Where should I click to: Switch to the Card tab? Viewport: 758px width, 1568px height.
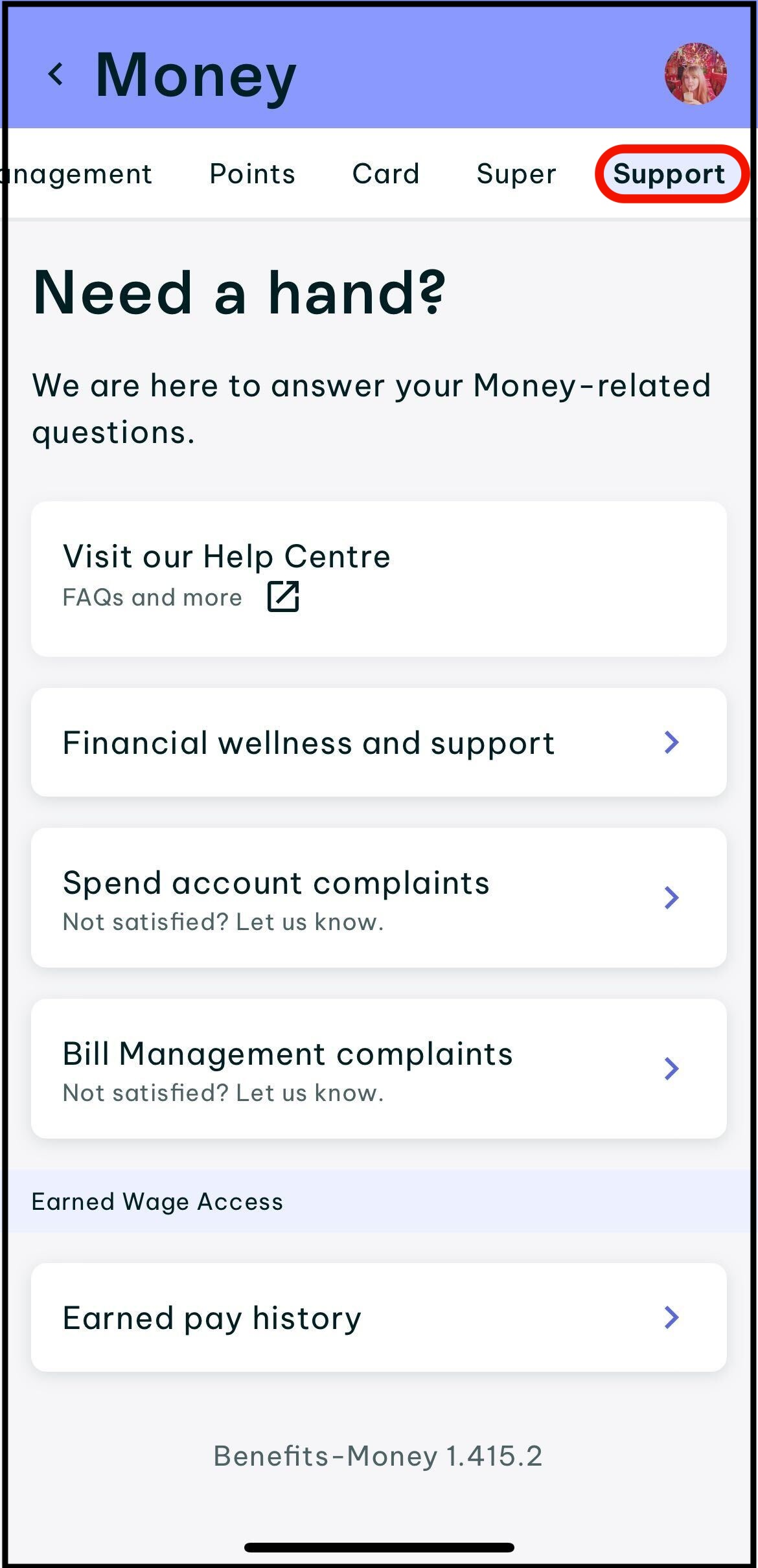pos(385,174)
